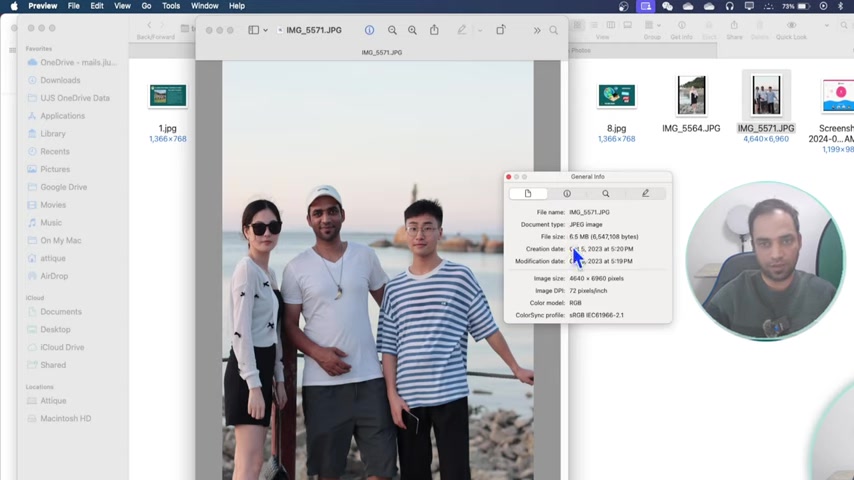This screenshot has width=854, height=480.
Task: Open Recents in Finder sidebar
Action: pyautogui.click(x=48, y=151)
